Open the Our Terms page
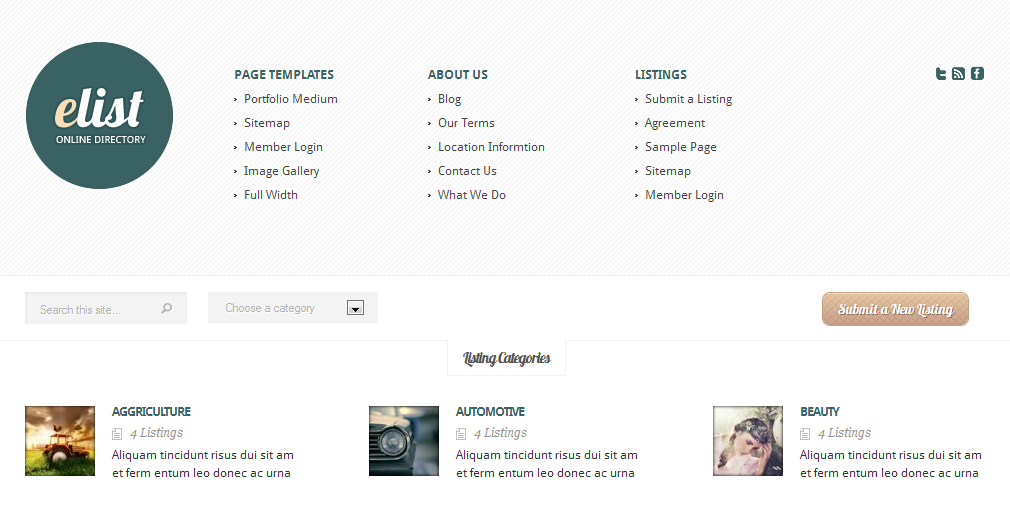 click(466, 122)
